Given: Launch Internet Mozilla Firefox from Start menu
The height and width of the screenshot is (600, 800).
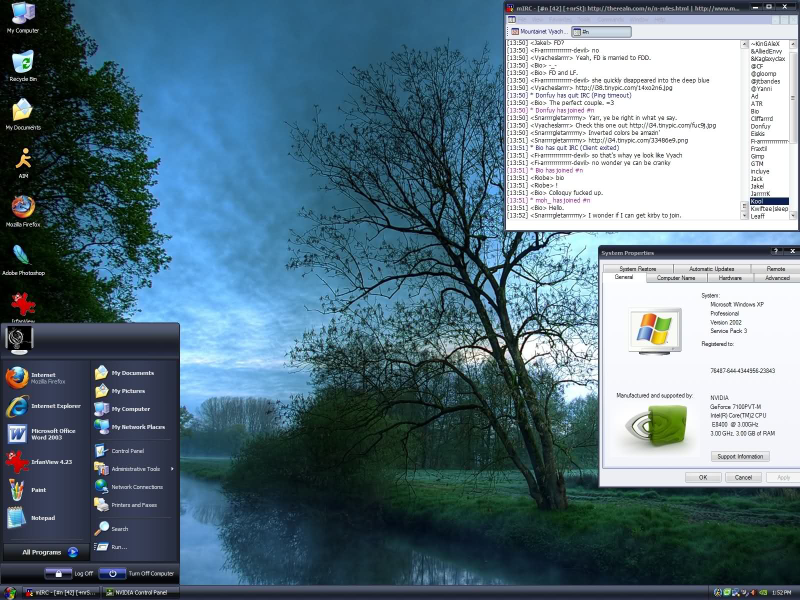Looking at the screenshot, I should 45,378.
